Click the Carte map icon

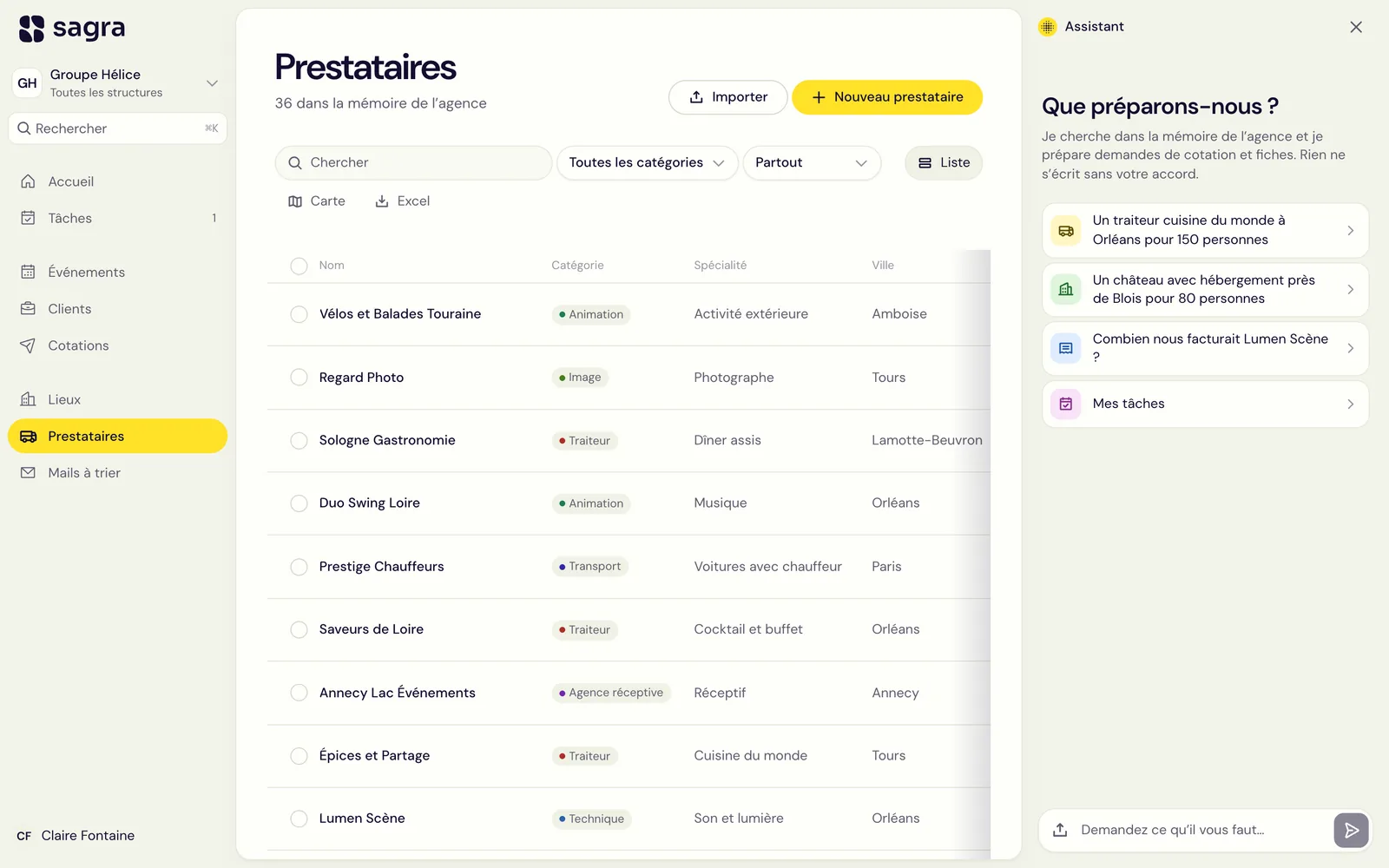[x=295, y=201]
